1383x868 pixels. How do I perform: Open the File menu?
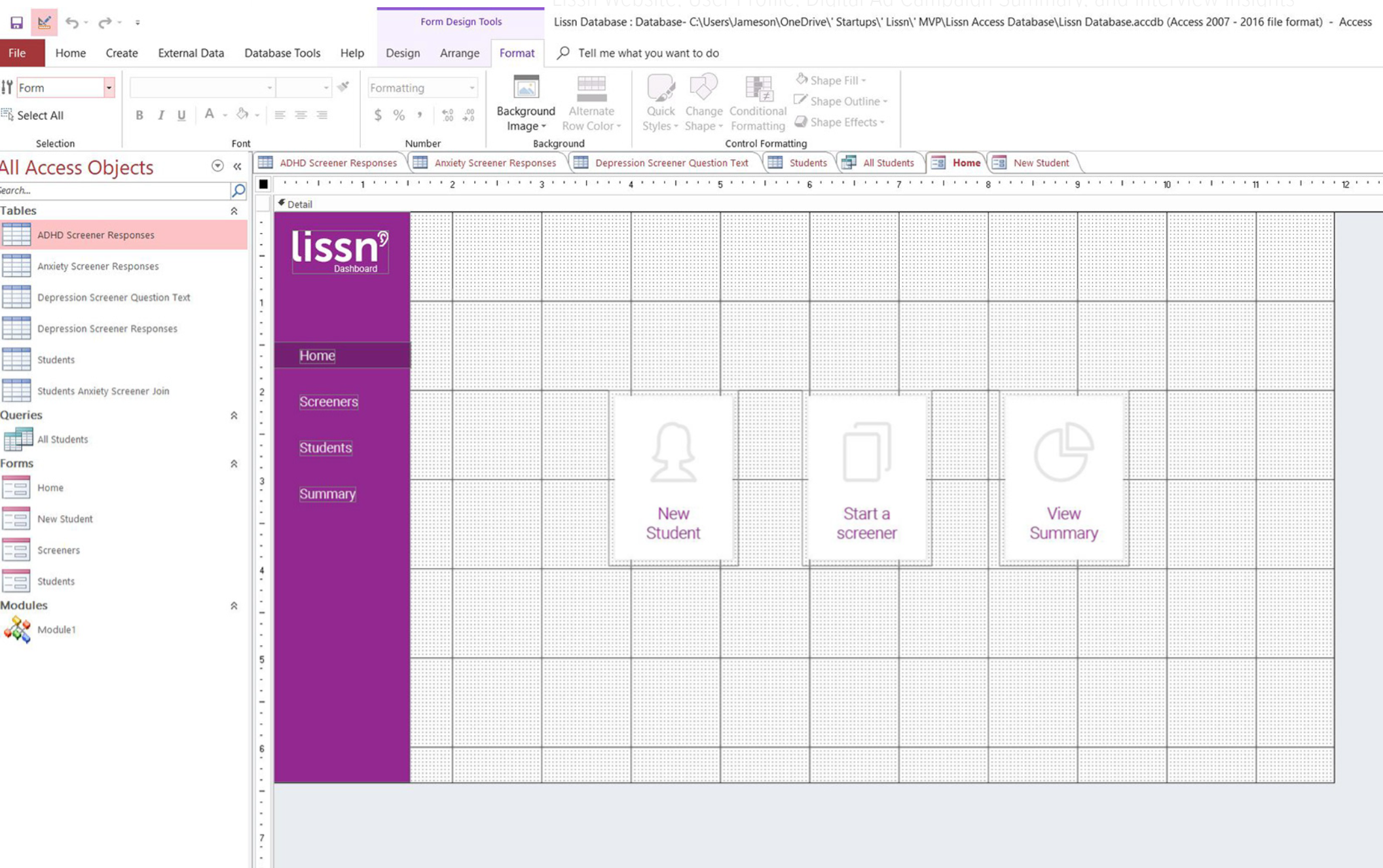(x=18, y=53)
